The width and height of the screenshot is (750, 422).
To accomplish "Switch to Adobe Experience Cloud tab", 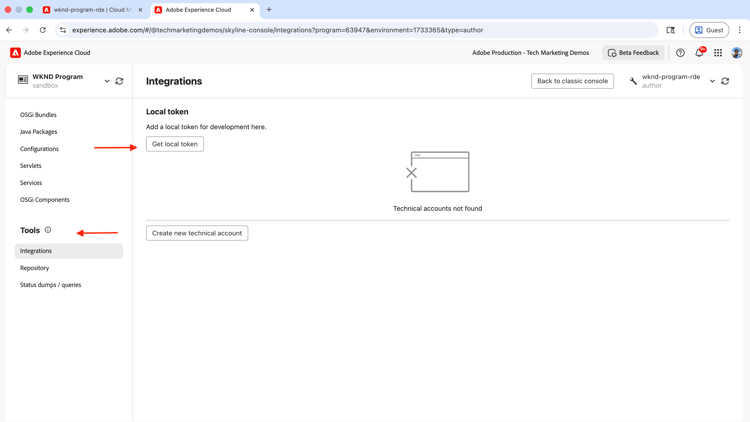I will (x=205, y=10).
